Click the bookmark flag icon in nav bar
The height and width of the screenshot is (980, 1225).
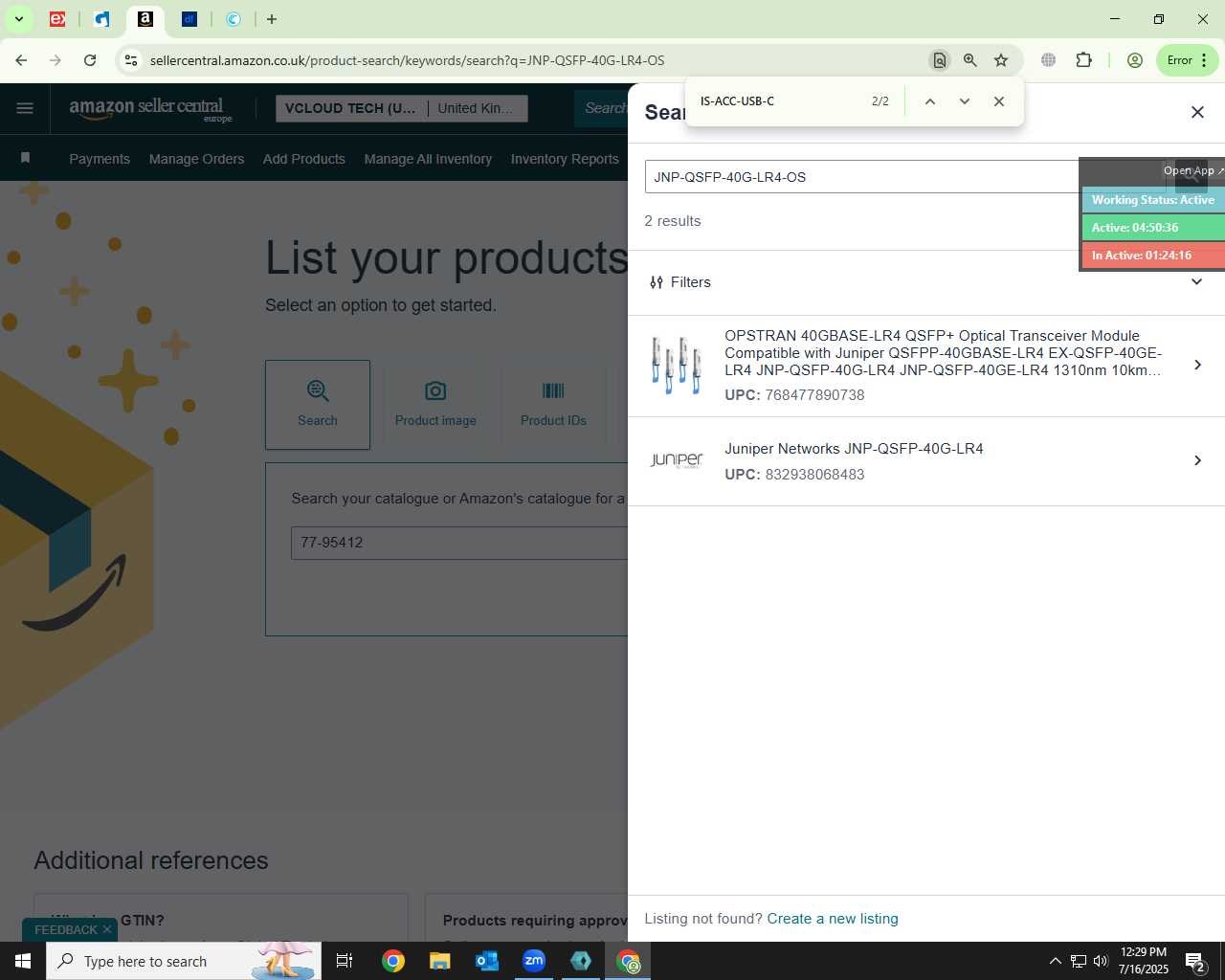[x=26, y=158]
